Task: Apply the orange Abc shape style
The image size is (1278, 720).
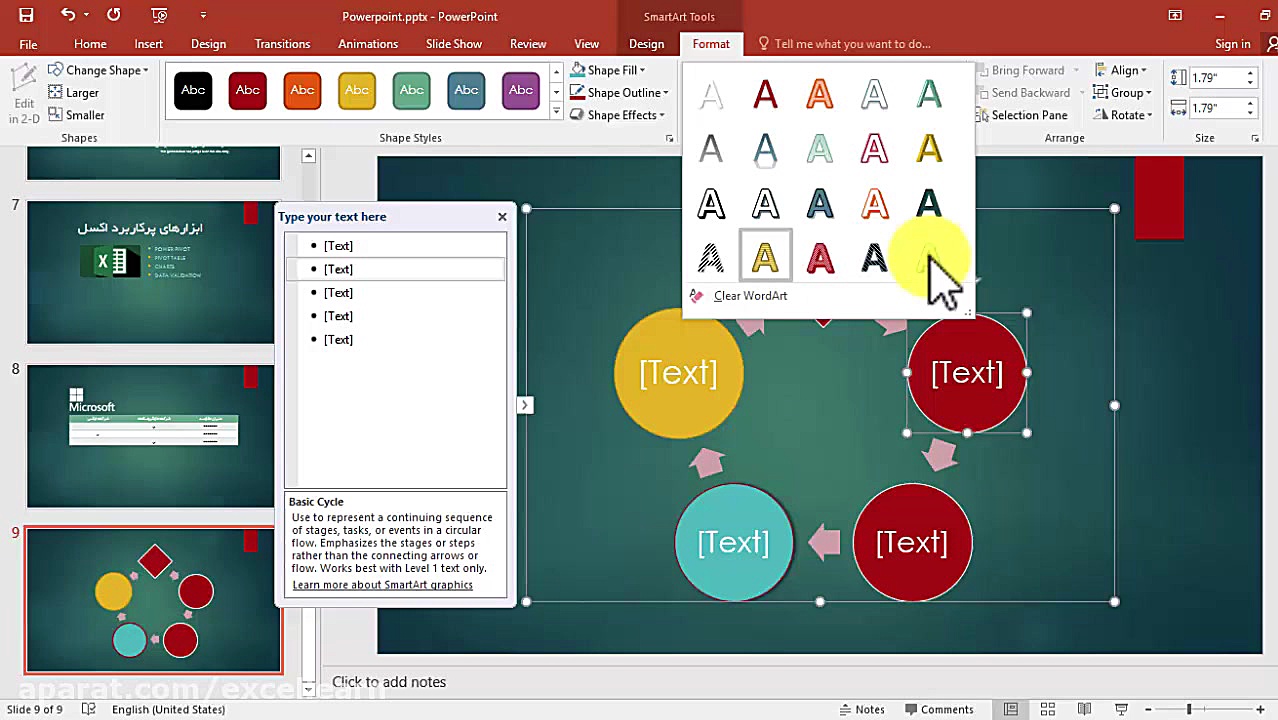Action: coord(302,90)
